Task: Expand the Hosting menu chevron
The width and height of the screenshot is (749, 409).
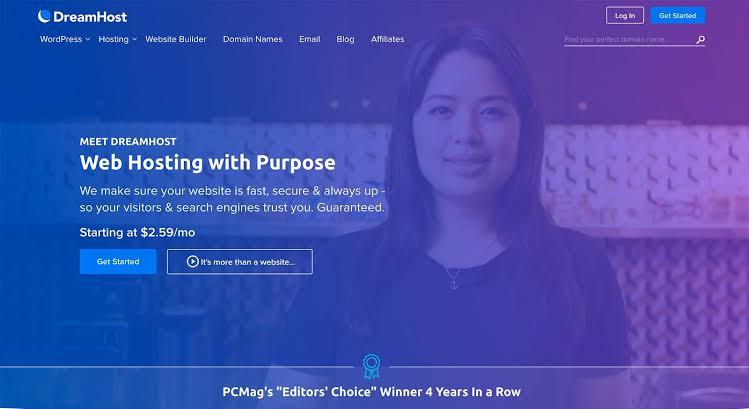Action: tap(135, 39)
